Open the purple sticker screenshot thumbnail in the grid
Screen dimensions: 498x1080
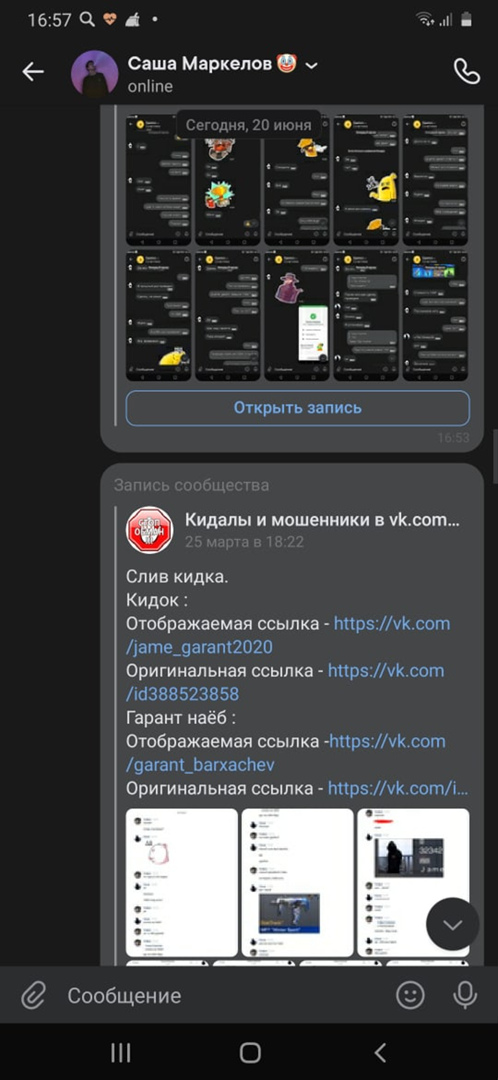[x=297, y=315]
